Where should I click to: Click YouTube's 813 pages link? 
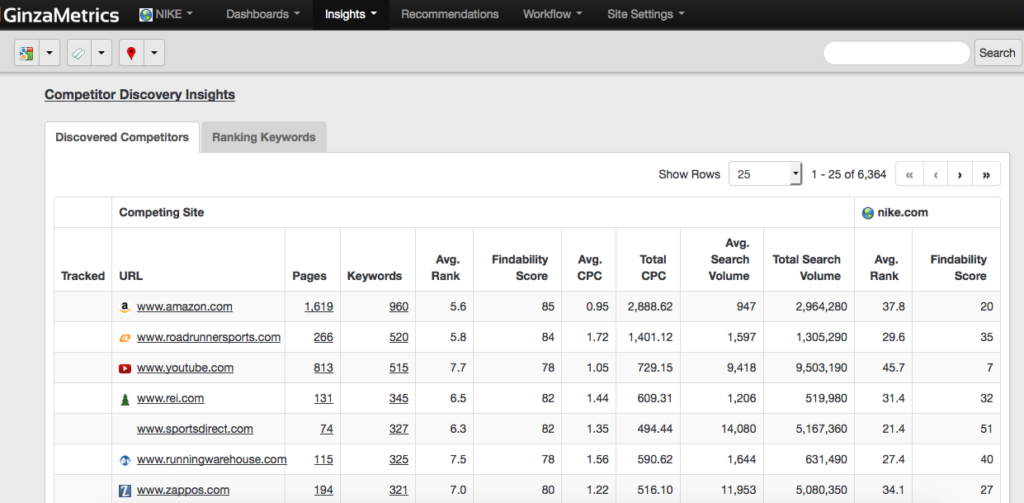pos(323,368)
